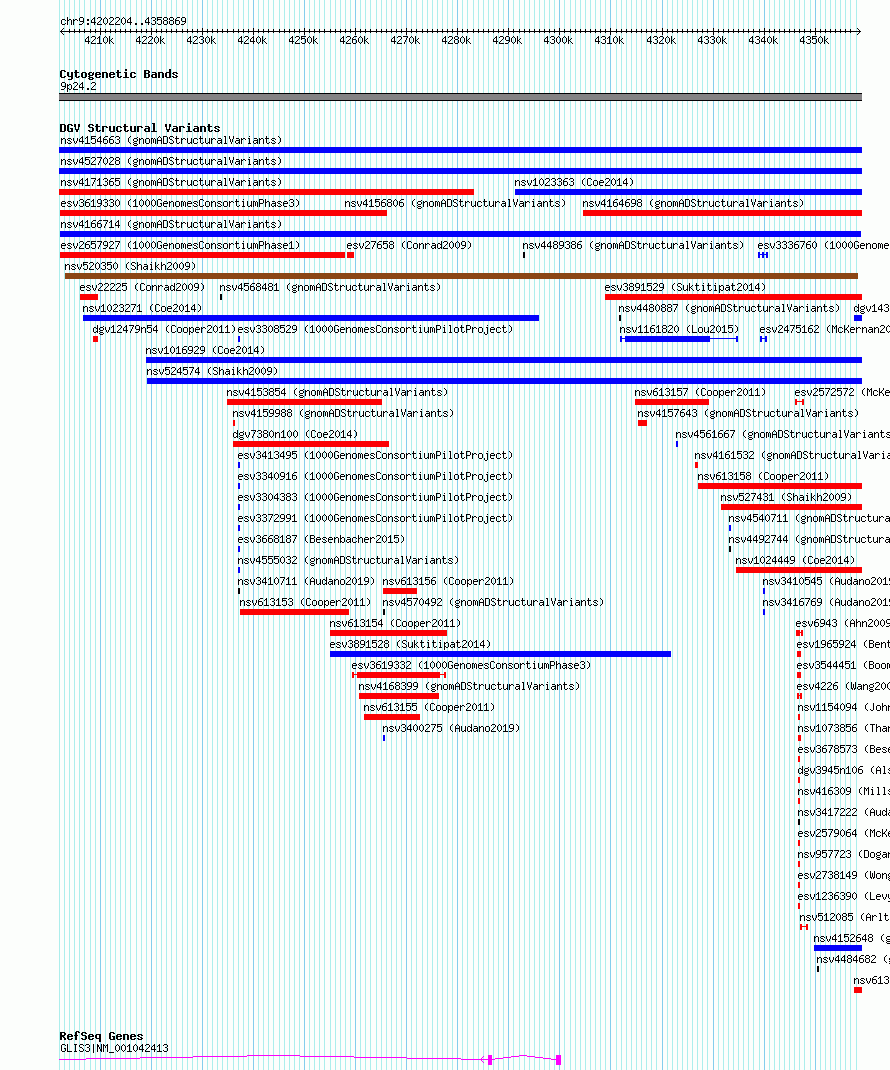Select the nsv4152648 variant label

coord(852,938)
